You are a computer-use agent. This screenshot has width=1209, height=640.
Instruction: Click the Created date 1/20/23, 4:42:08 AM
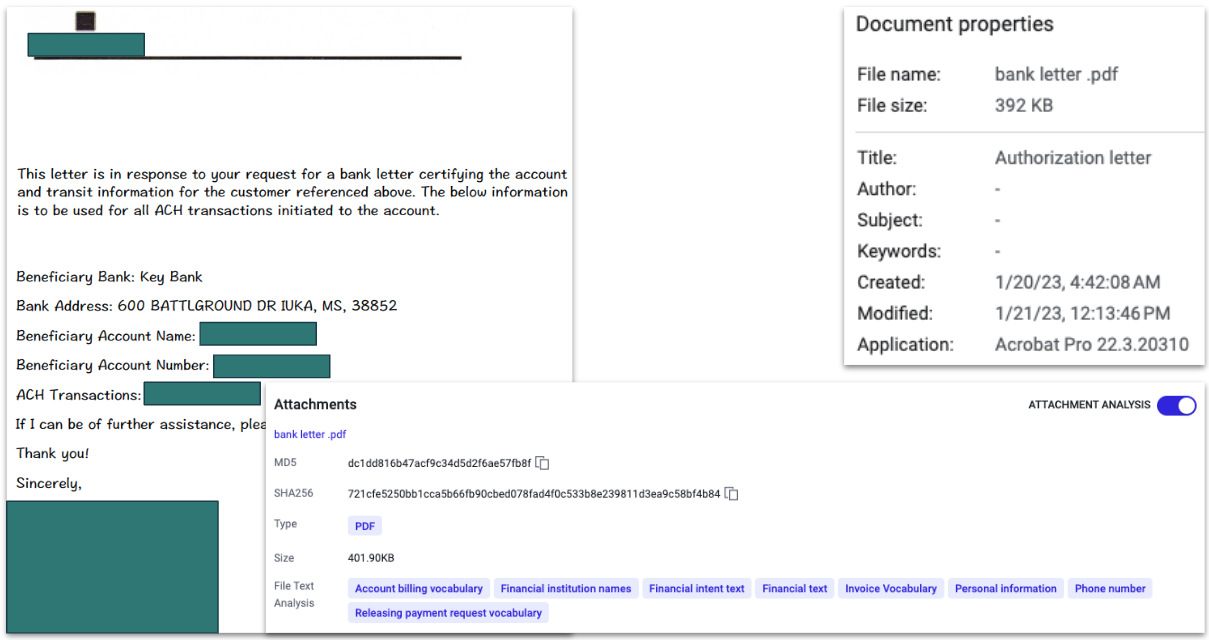click(1078, 282)
